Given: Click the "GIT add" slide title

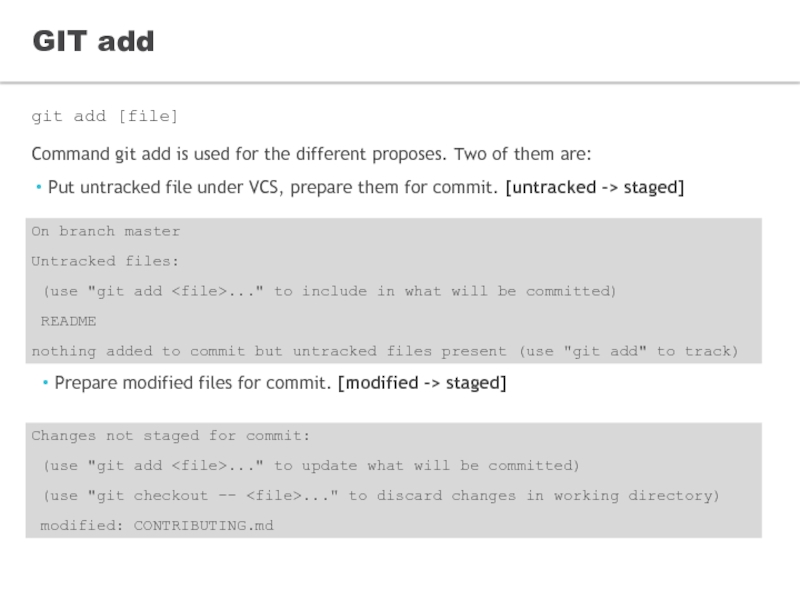Looking at the screenshot, I should (x=93, y=41).
